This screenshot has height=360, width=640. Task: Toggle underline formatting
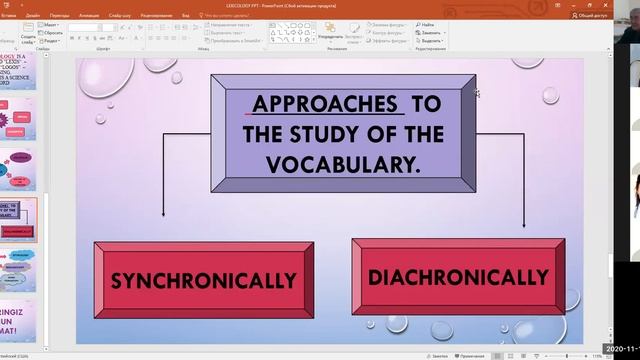pyautogui.click(x=87, y=38)
